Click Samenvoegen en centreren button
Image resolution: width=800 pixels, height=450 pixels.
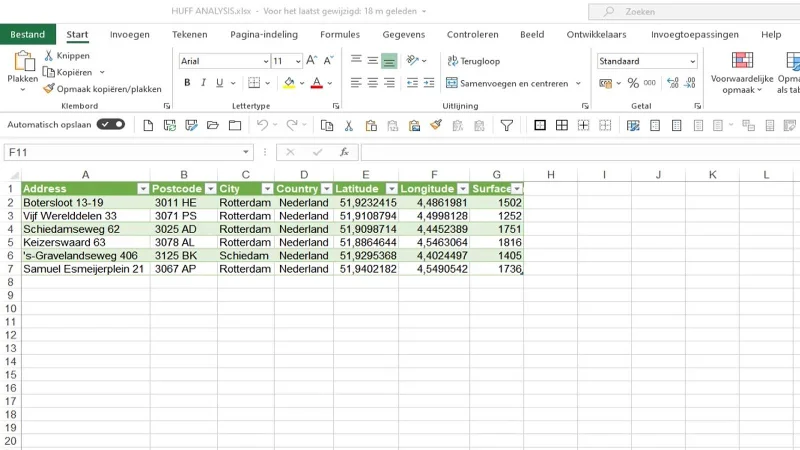point(507,83)
